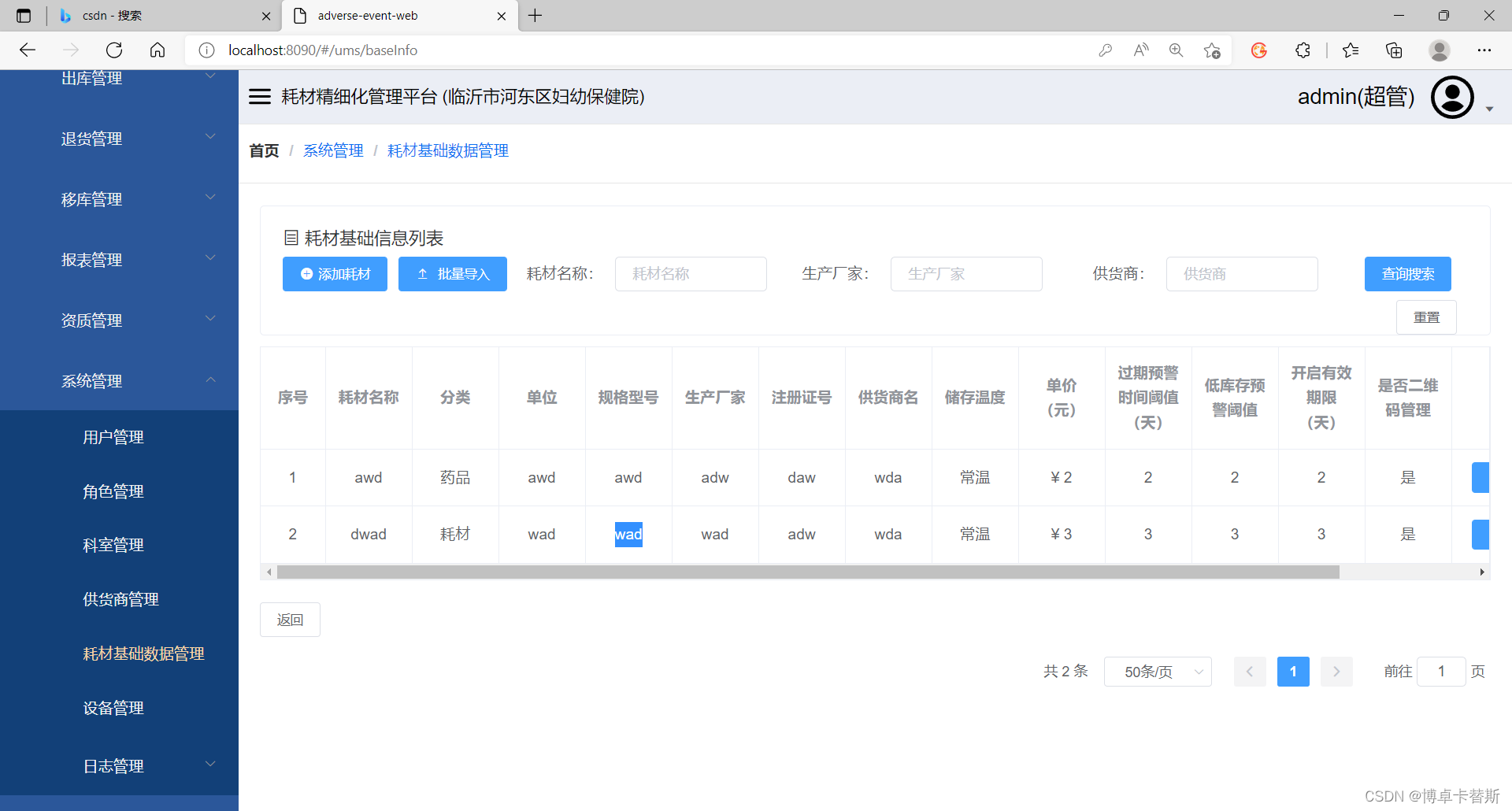Expand the 退货管理 sidebar menu

coord(119,139)
